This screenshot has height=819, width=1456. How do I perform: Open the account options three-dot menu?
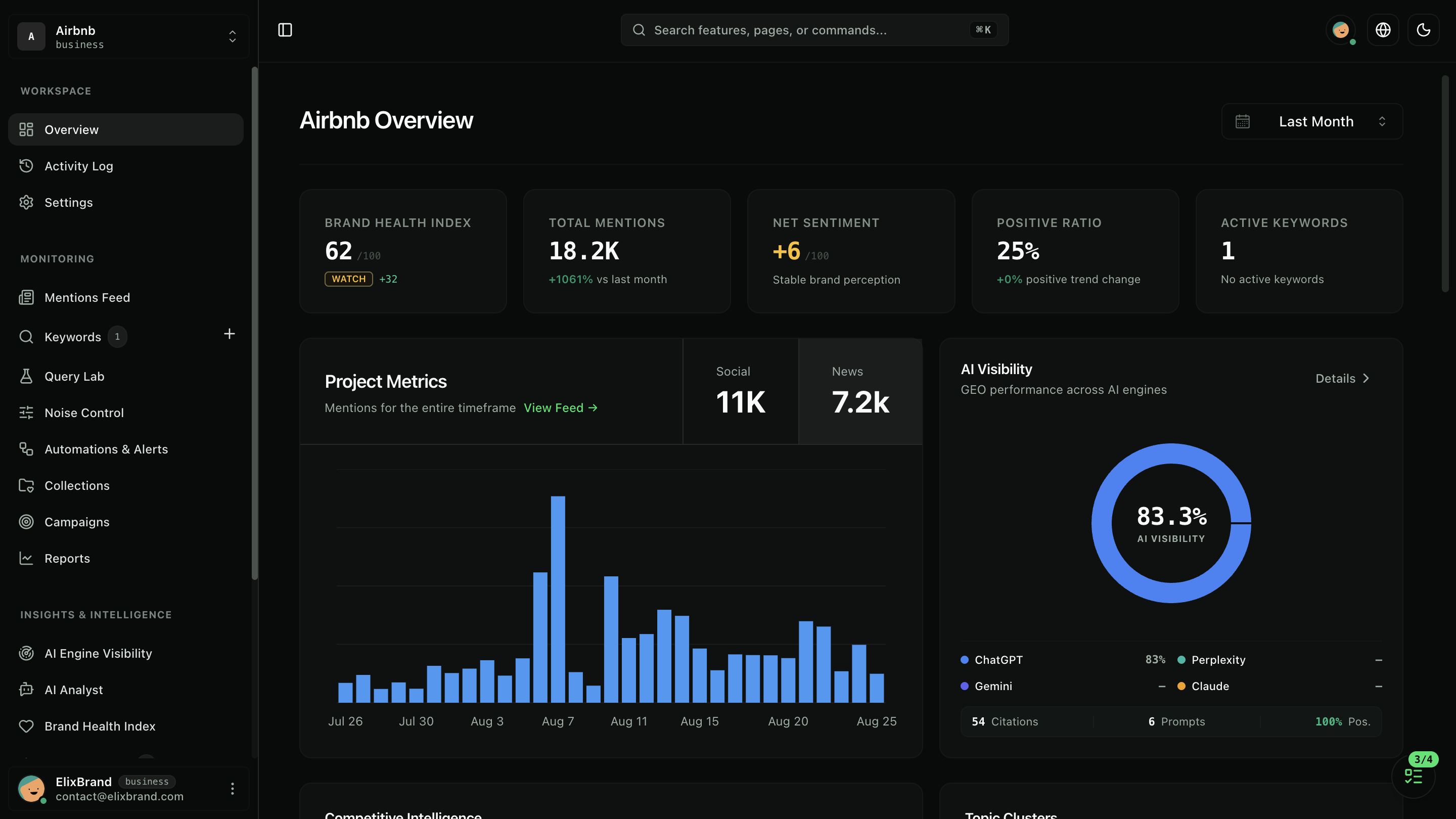[x=233, y=789]
